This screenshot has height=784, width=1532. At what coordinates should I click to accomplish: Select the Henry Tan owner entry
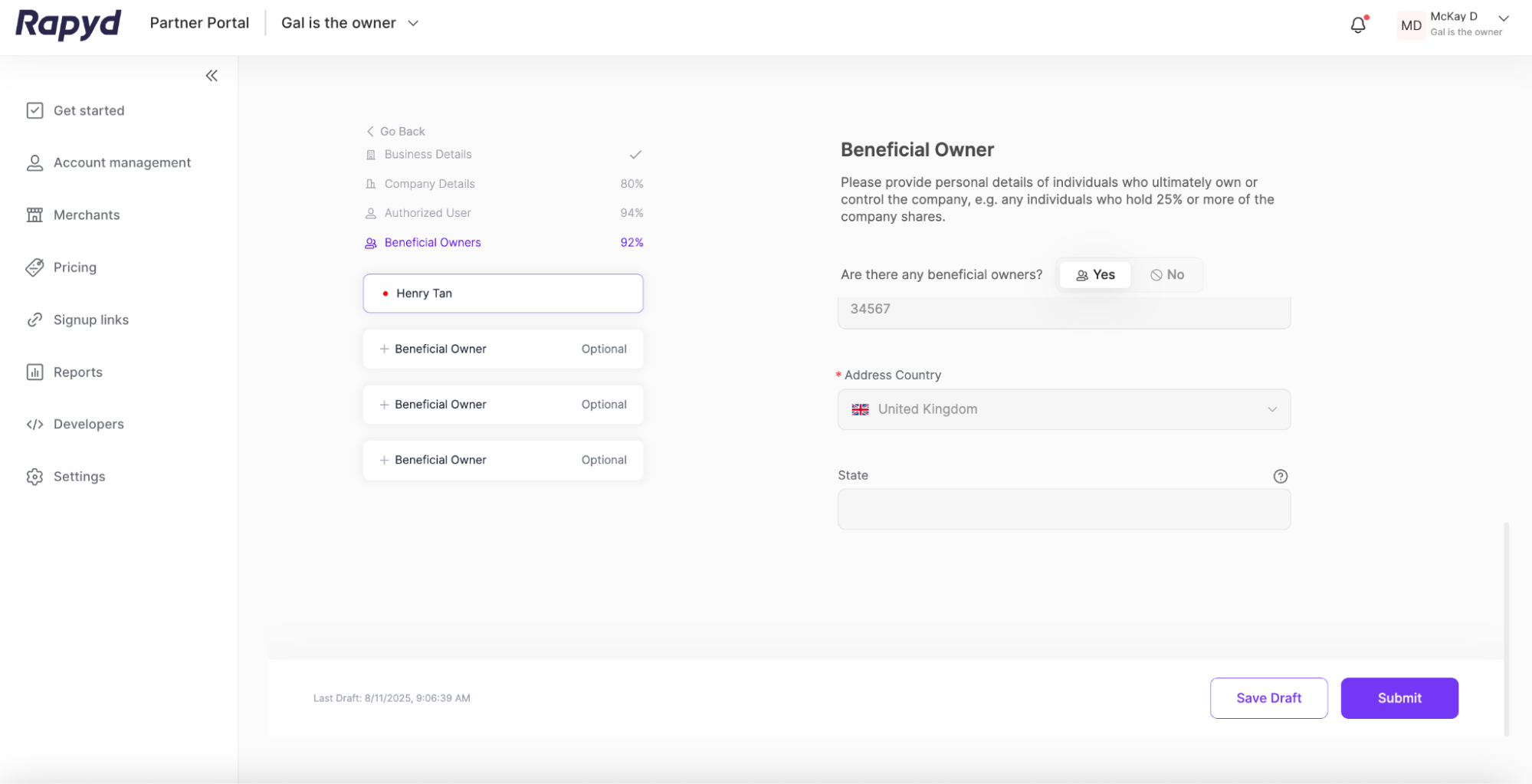pyautogui.click(x=503, y=294)
